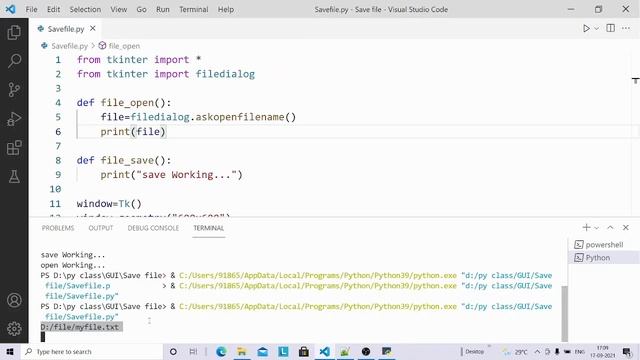This screenshot has height=360, width=640.
Task: Open the Explorer view in activity bar
Action: coord(14,32)
